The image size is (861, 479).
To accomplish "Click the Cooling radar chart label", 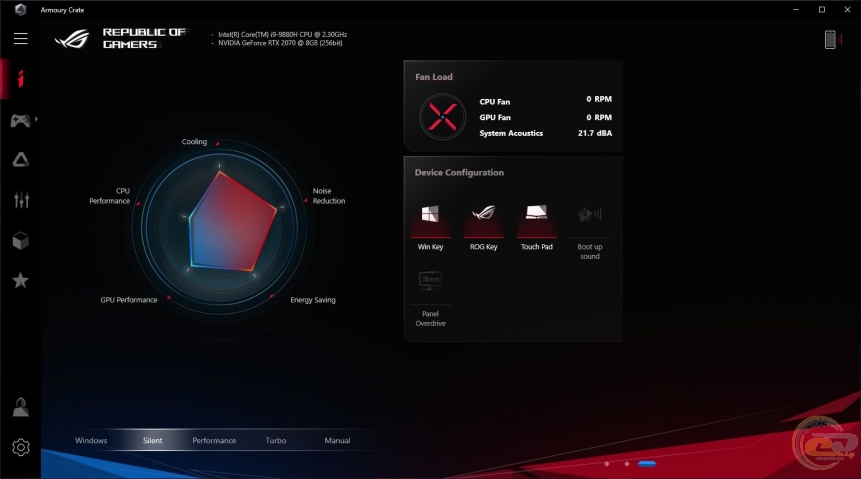I will point(194,142).
